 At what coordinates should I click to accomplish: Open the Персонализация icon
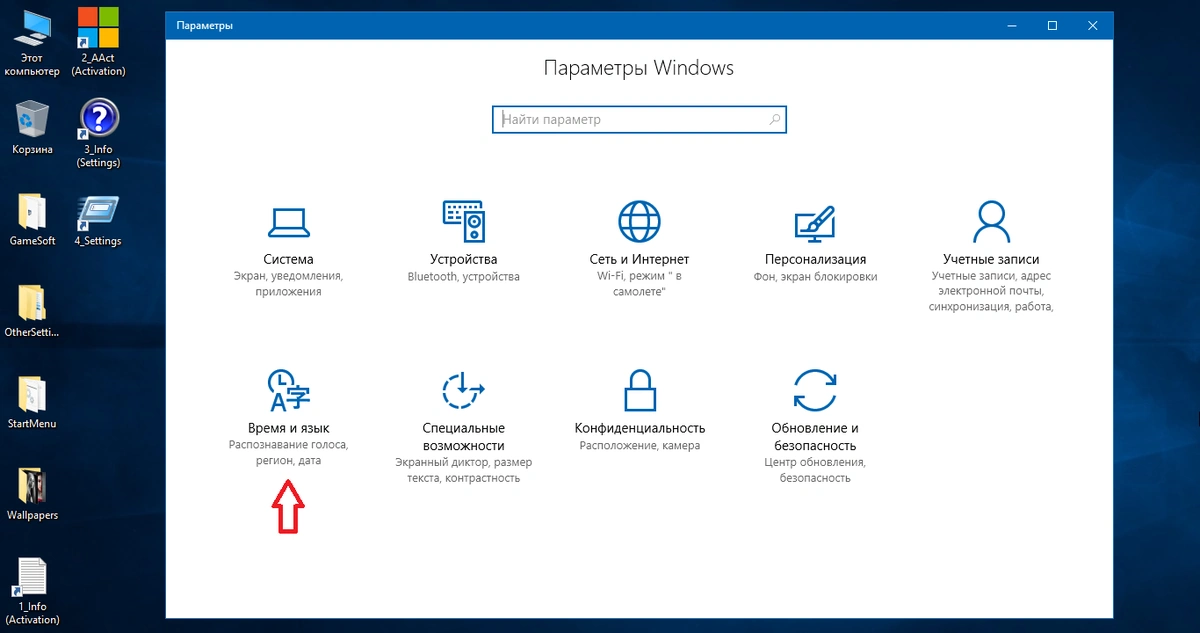pos(815,221)
